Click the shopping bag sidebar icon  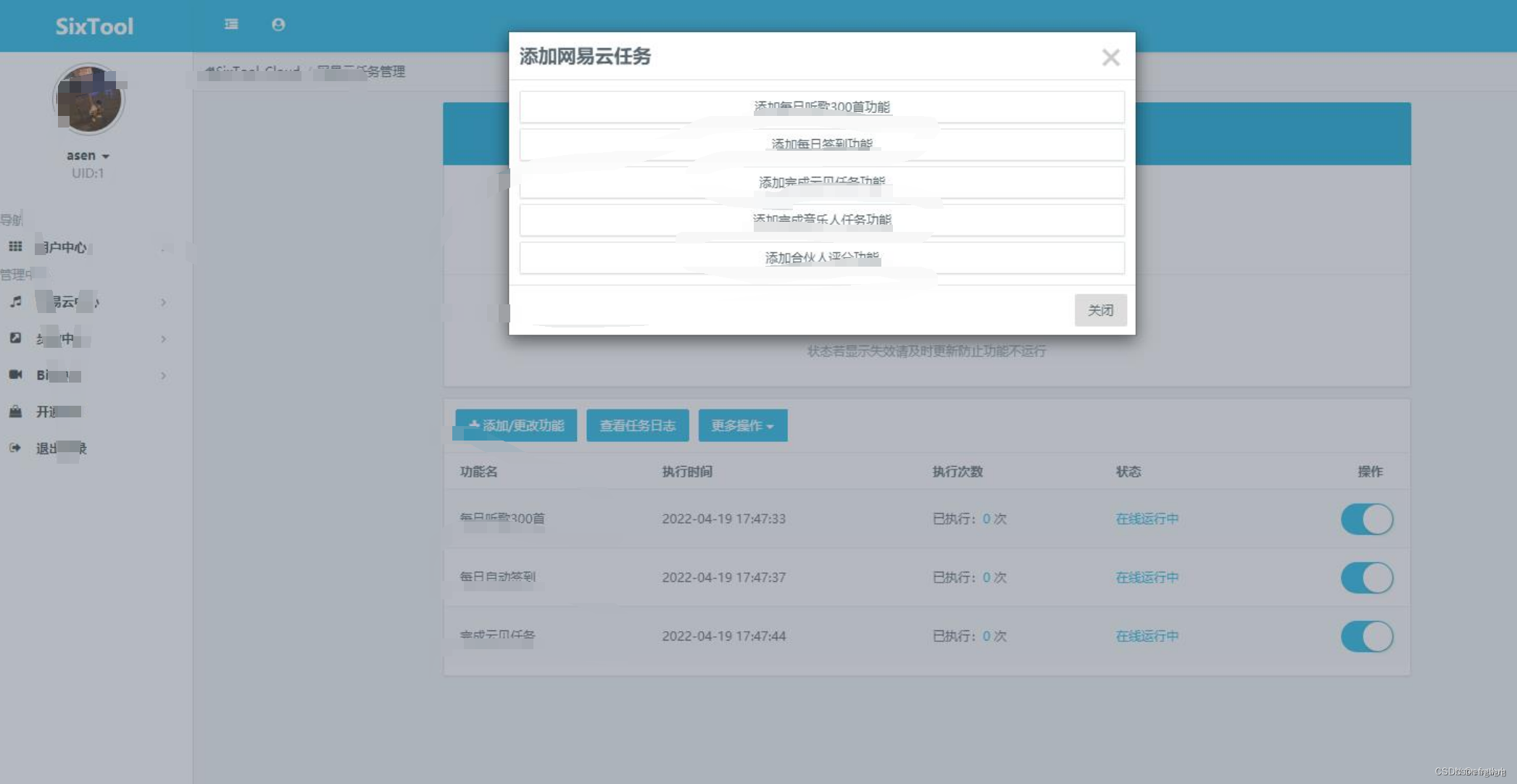15,412
